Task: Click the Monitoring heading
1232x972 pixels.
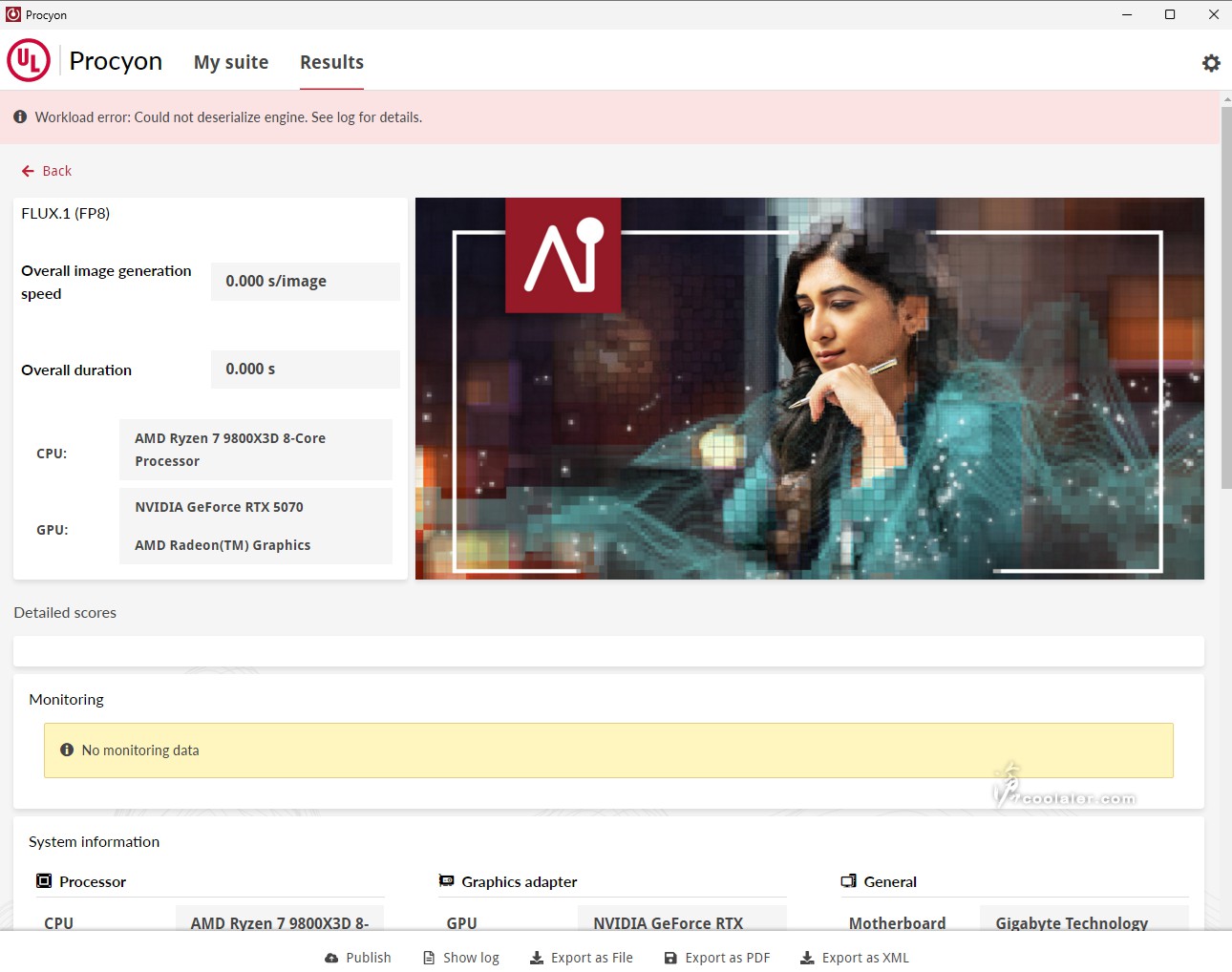Action: (66, 699)
